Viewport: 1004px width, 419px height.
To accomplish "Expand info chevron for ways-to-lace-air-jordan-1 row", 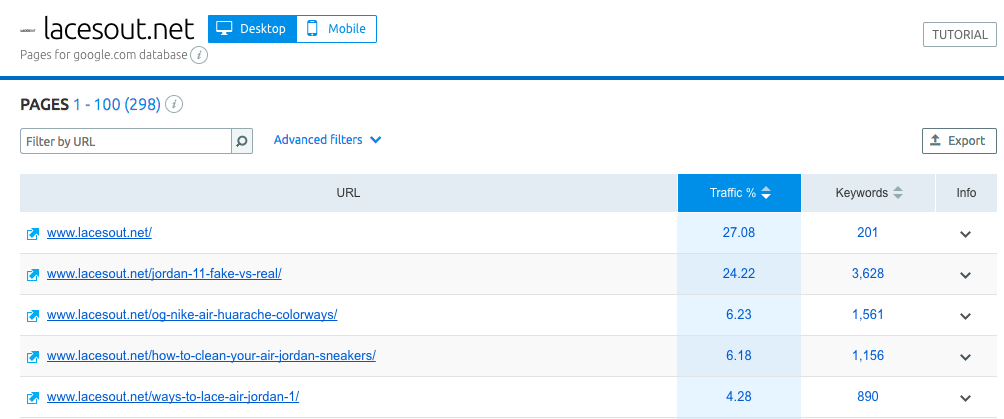I will tap(966, 398).
